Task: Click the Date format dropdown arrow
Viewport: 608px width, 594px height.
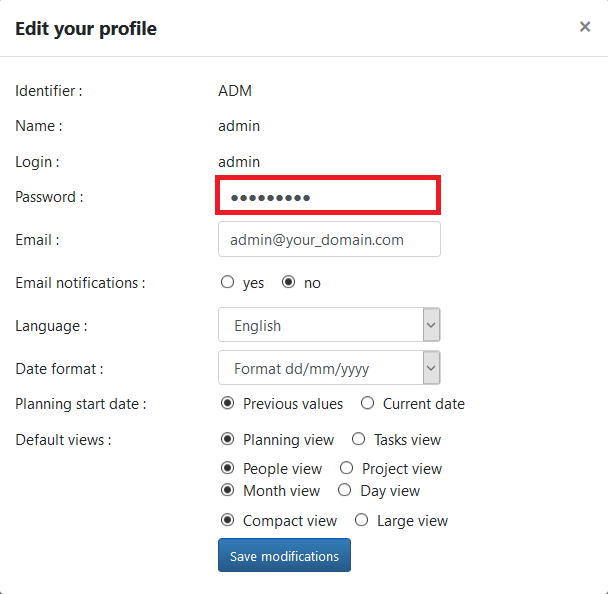Action: (x=431, y=369)
